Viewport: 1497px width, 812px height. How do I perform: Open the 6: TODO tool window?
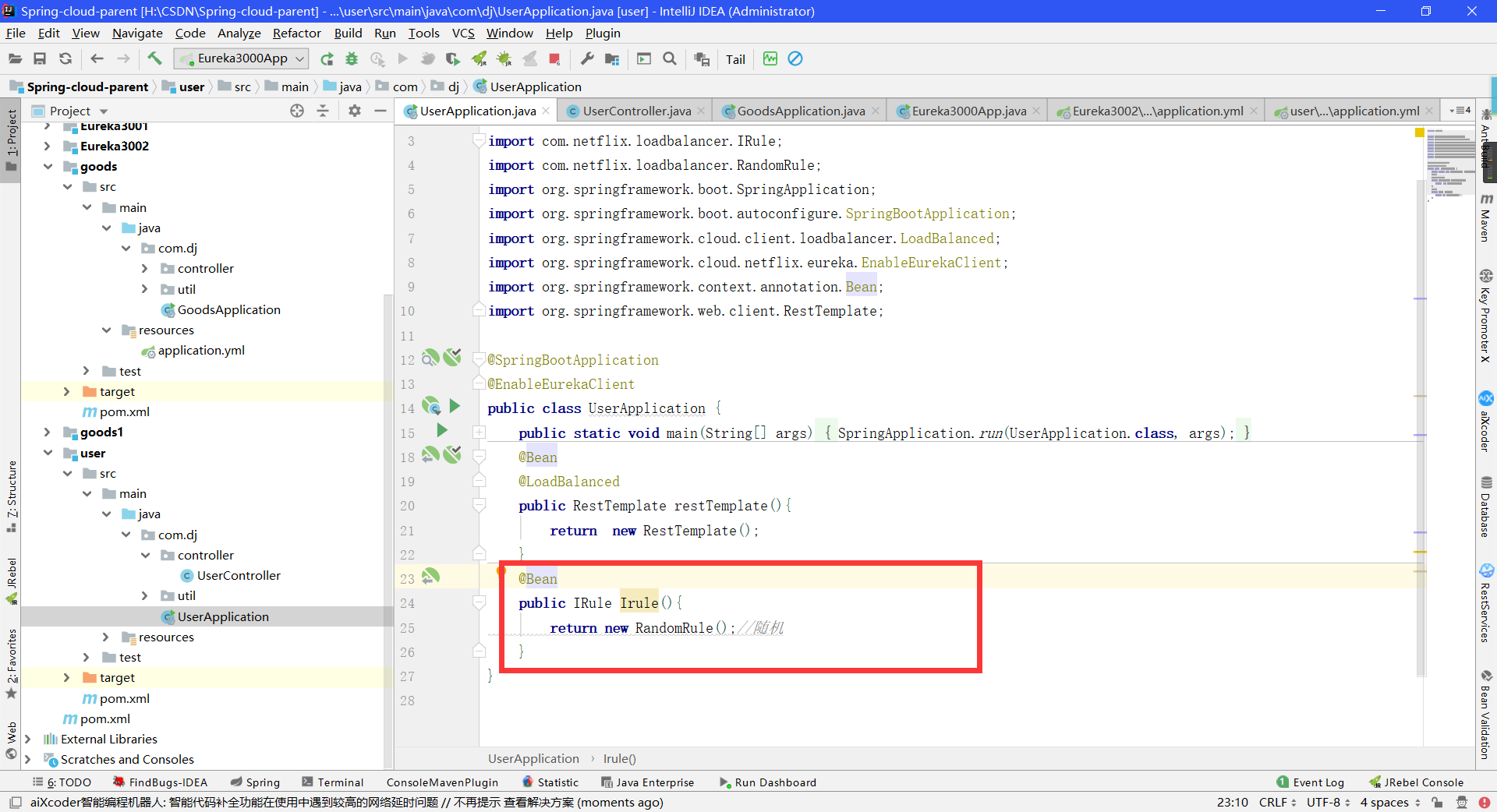coord(62,782)
